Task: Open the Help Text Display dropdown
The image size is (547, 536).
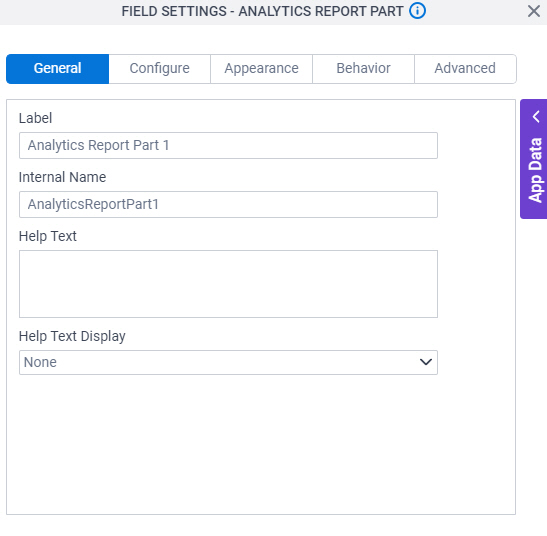Action: [228, 363]
